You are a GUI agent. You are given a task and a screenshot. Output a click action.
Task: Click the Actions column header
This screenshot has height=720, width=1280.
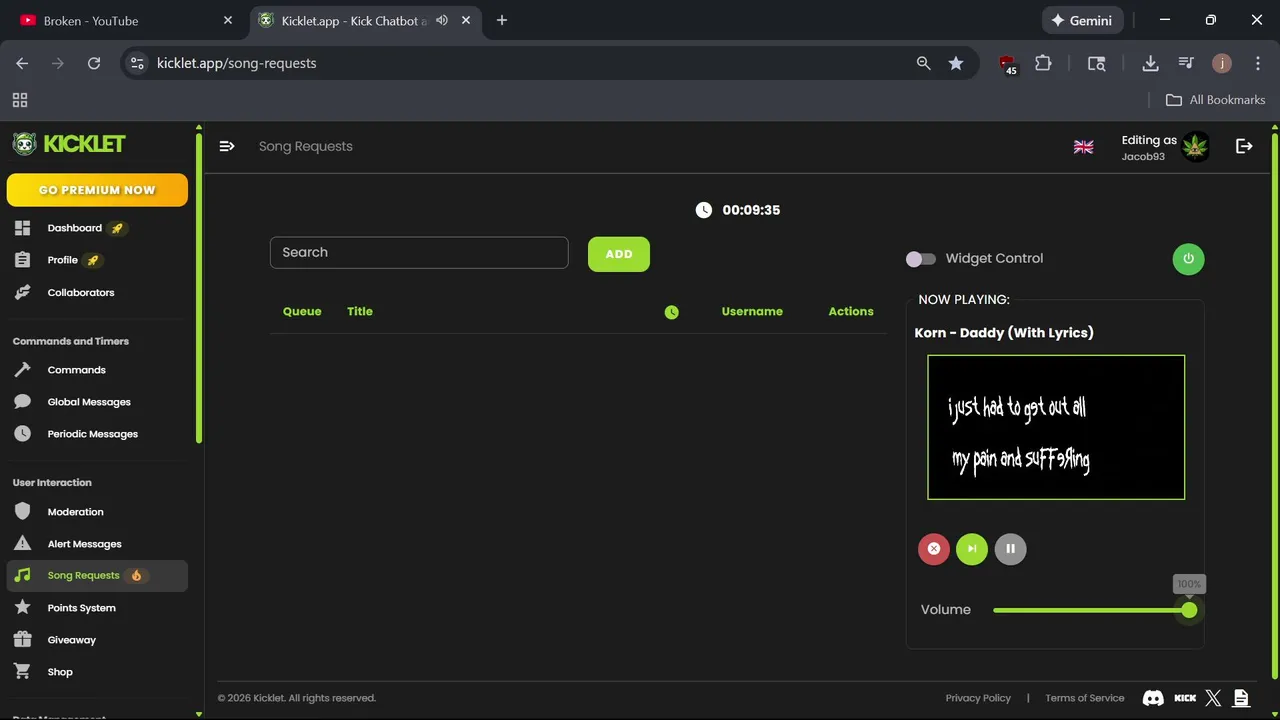(x=851, y=312)
